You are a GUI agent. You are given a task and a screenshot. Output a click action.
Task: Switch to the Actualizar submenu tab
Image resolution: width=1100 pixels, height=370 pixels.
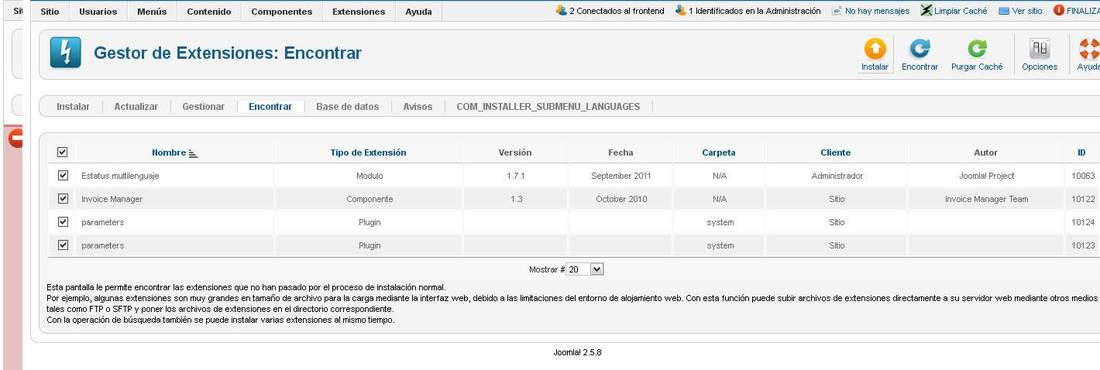click(x=136, y=107)
